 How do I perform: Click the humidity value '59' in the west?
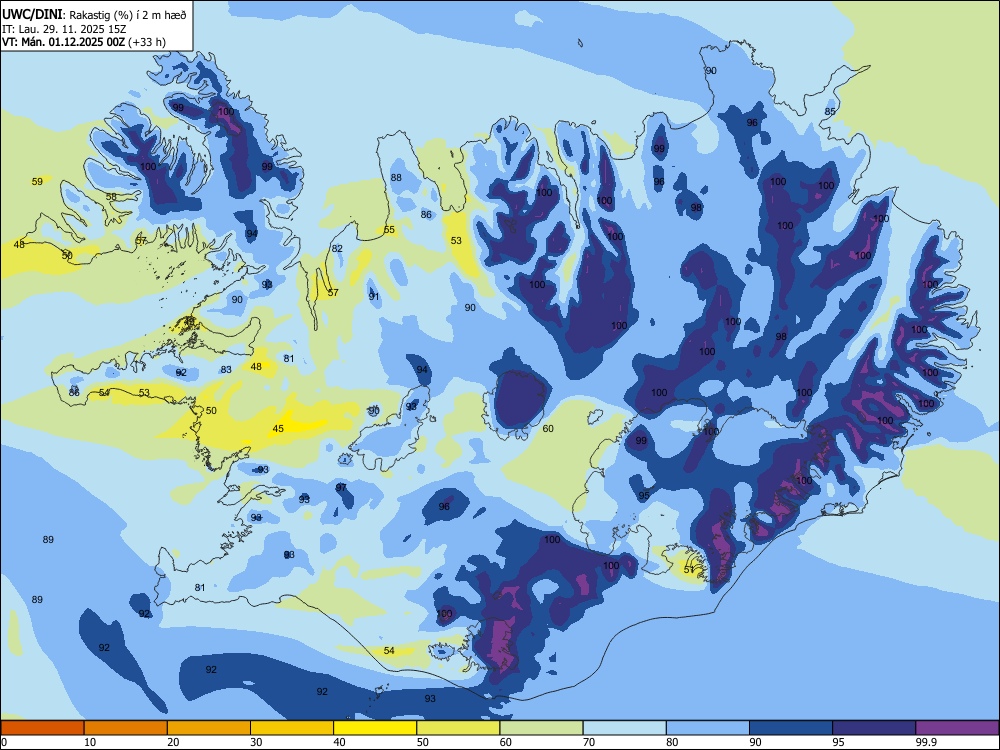tap(37, 182)
